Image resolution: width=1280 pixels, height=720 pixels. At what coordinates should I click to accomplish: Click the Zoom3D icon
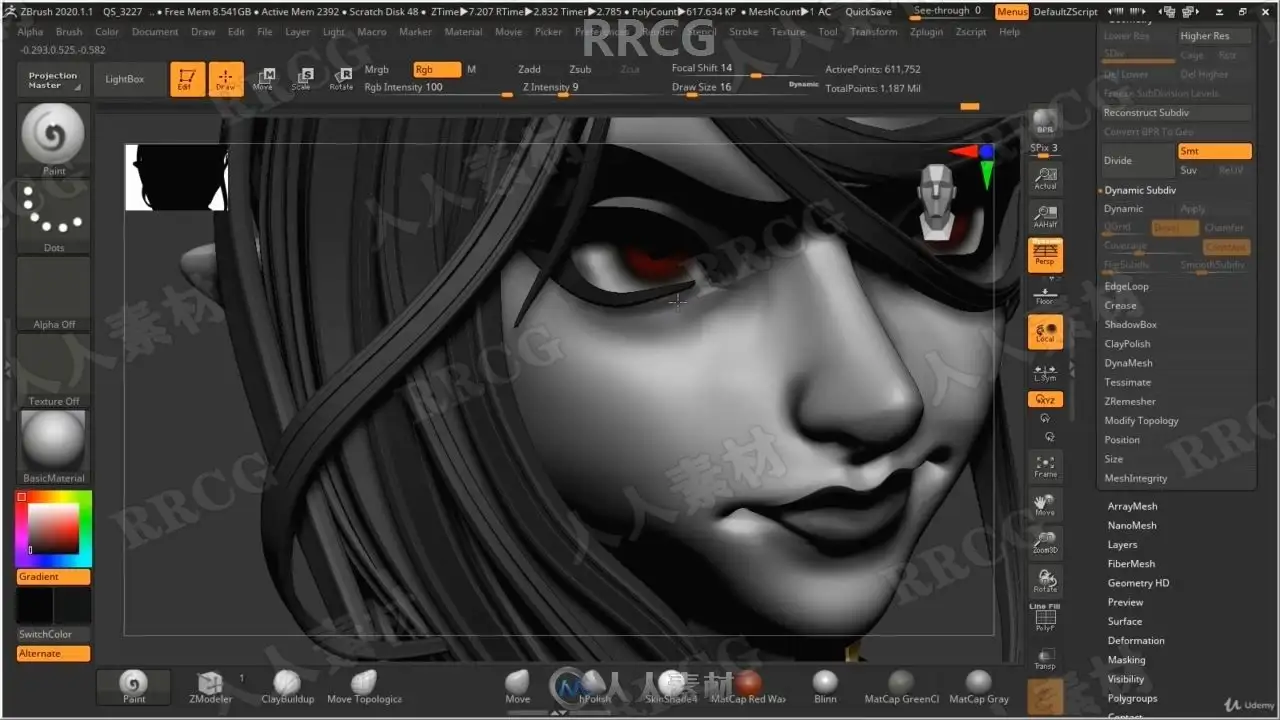pos(1045,543)
